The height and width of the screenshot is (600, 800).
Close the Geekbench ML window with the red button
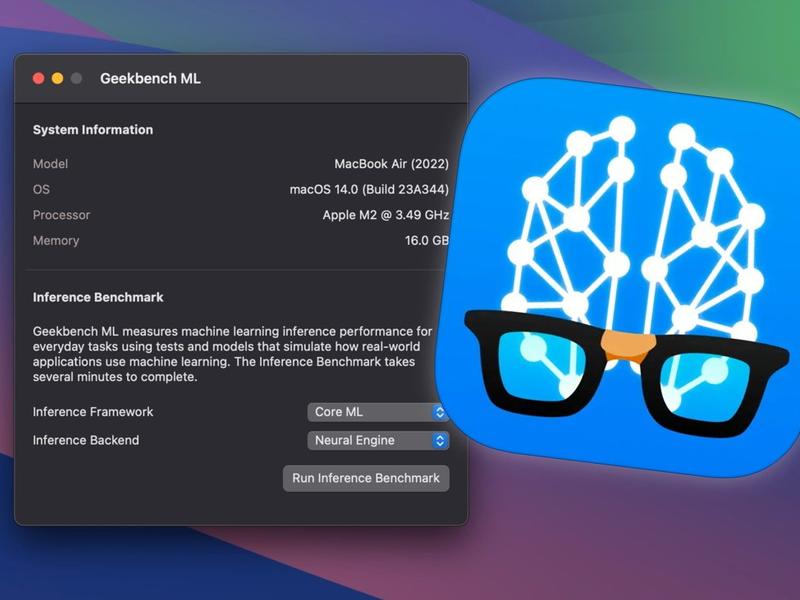(x=38, y=79)
